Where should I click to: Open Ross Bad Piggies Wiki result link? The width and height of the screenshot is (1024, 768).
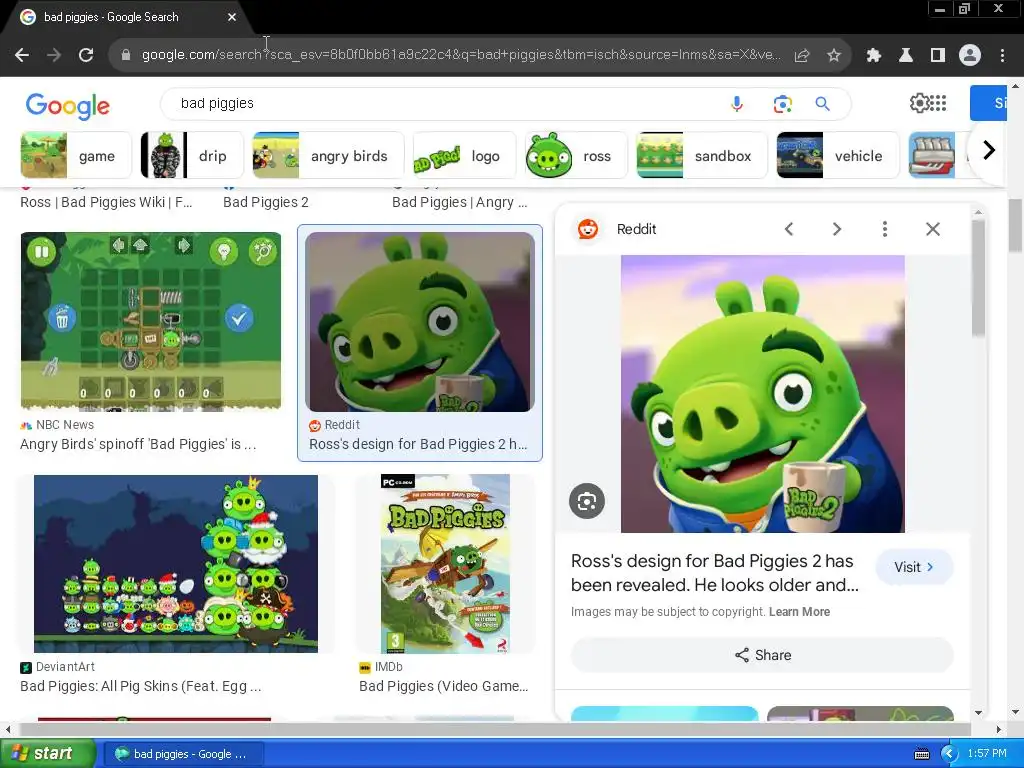[106, 202]
